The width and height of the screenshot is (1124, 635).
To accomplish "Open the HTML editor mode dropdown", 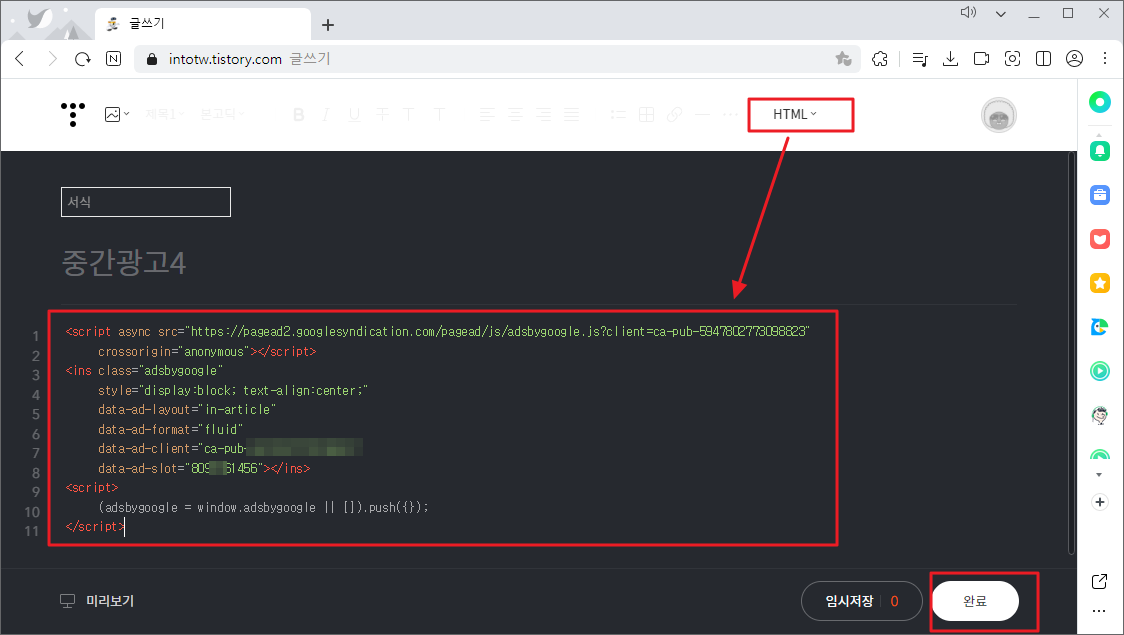I will (794, 114).
